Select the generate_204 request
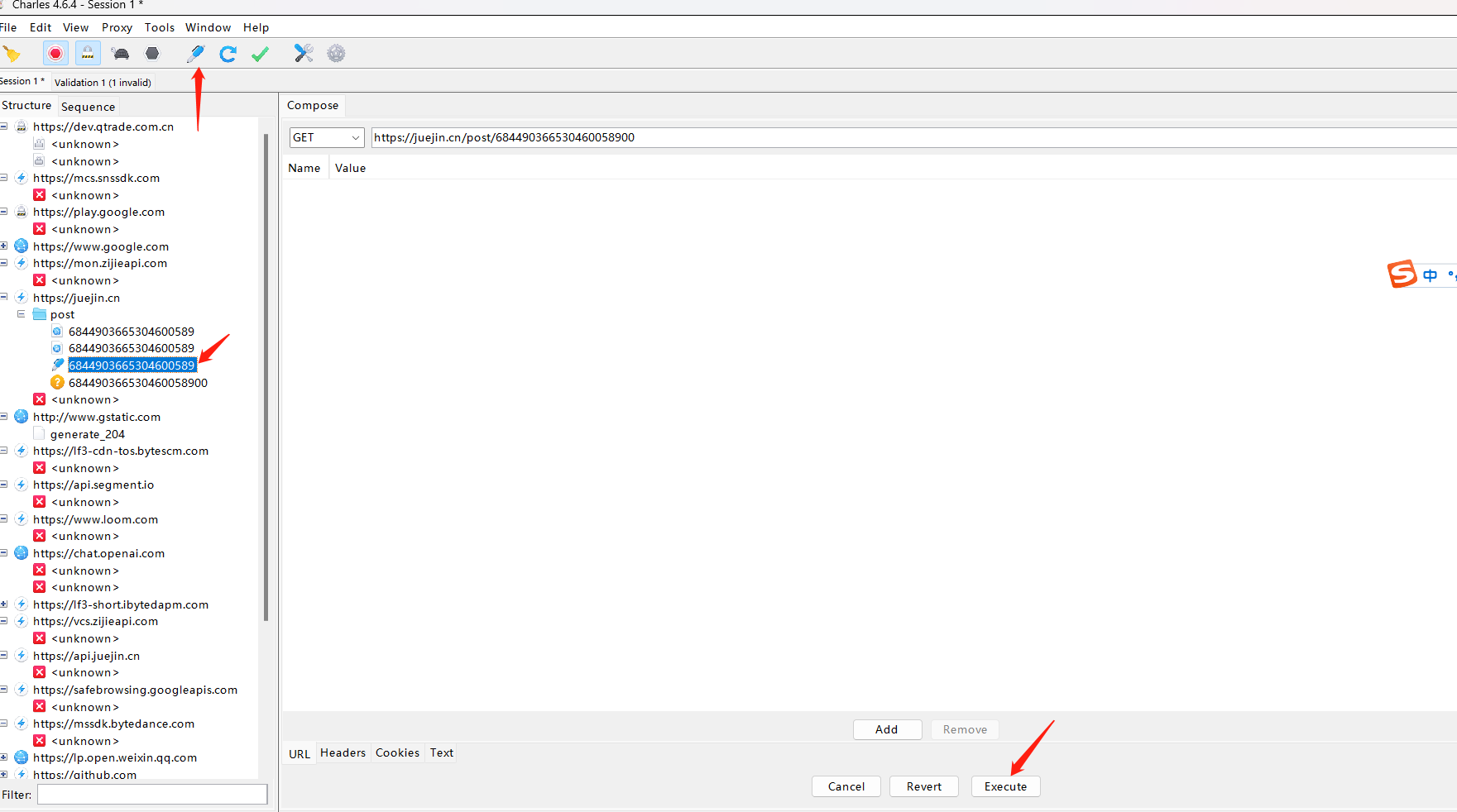 click(x=87, y=434)
